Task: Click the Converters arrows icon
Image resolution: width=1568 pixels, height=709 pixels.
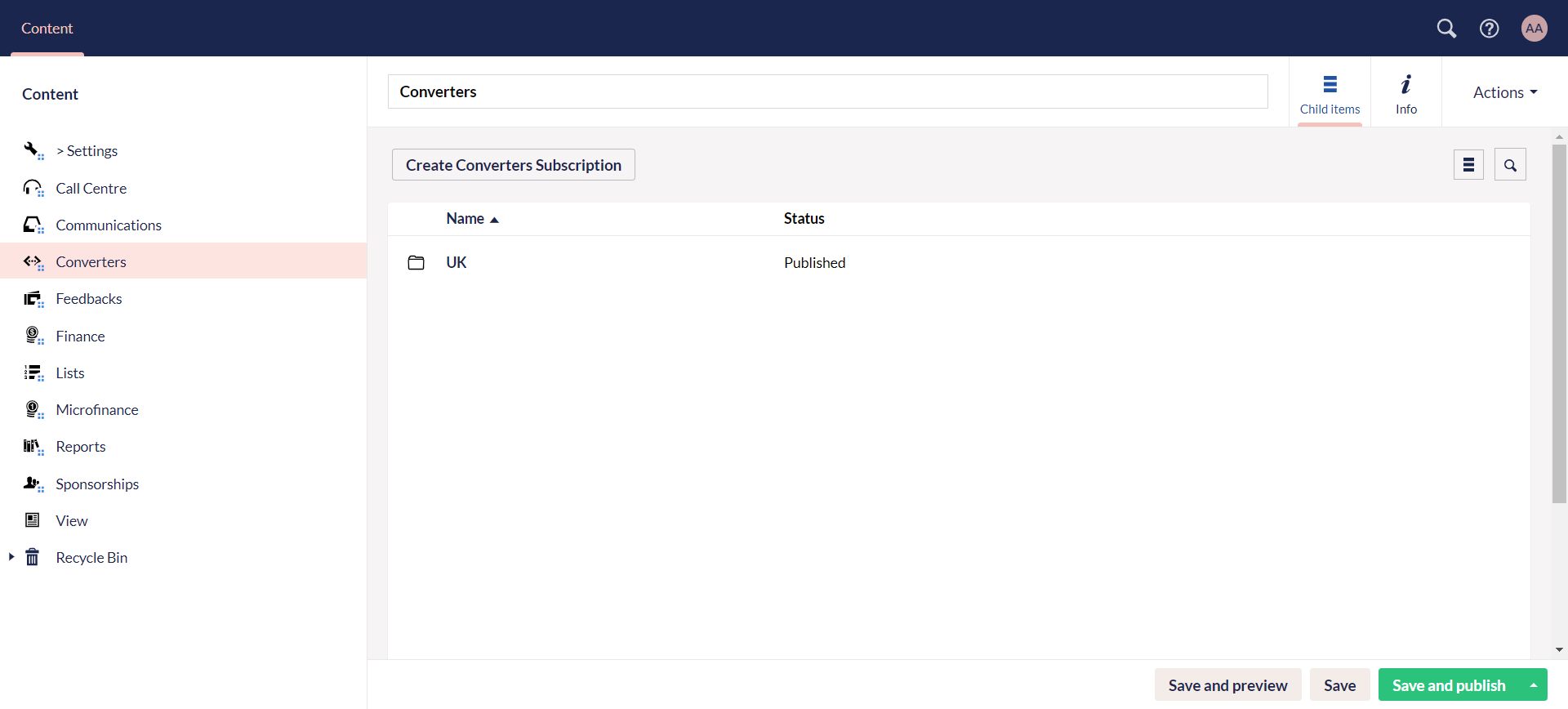Action: click(33, 261)
